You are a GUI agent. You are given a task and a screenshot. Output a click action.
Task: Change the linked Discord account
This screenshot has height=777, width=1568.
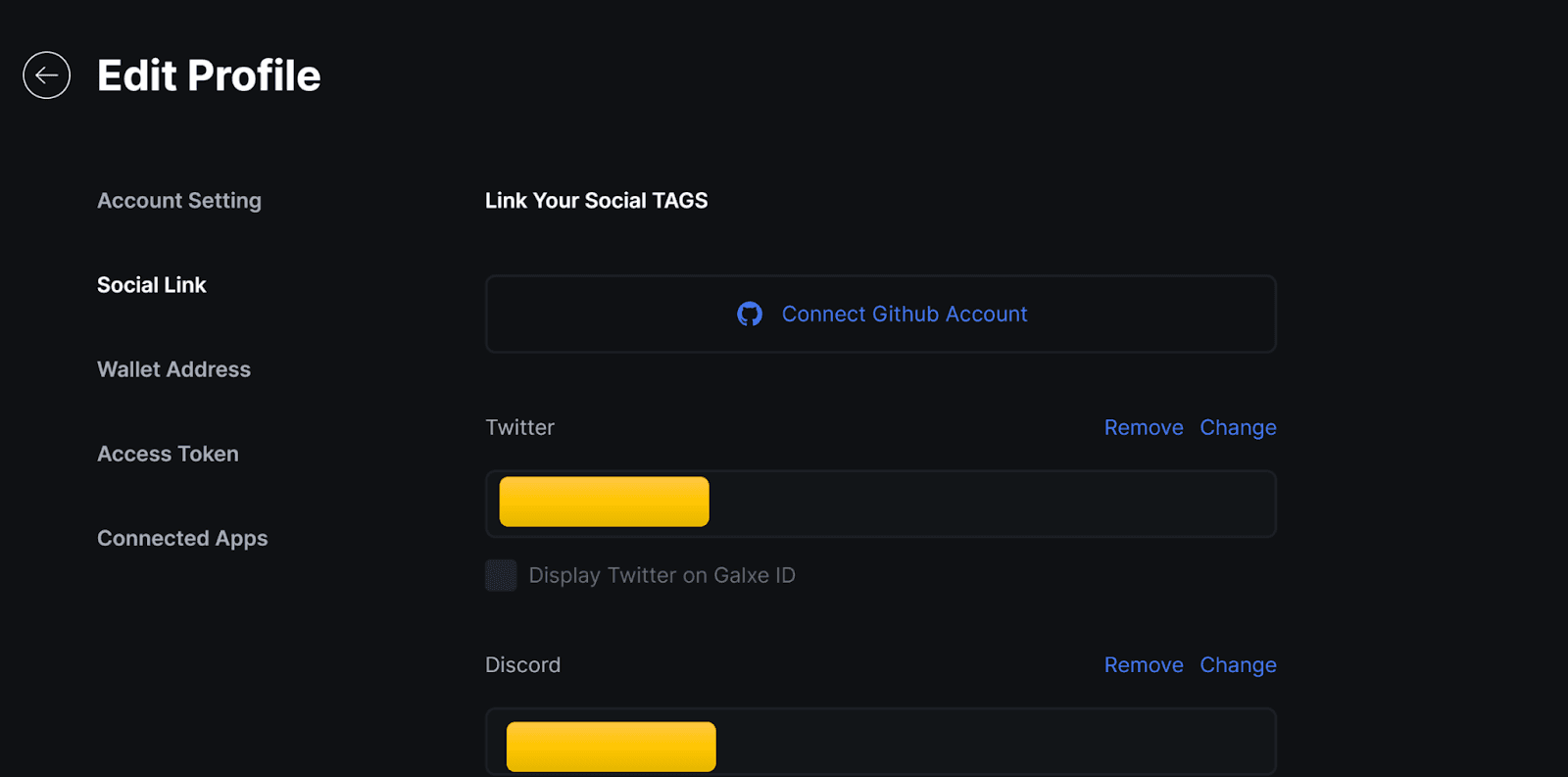(1238, 664)
